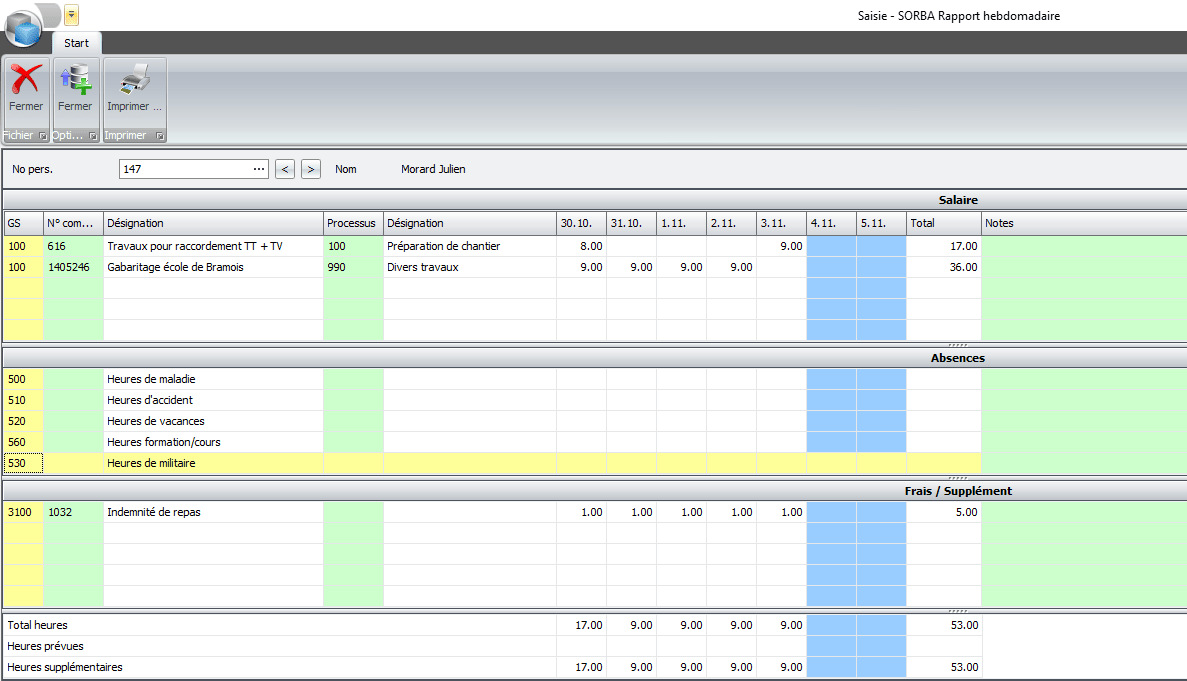
Task: Select the 'Heures de vacances' absence row
Action: (213, 421)
